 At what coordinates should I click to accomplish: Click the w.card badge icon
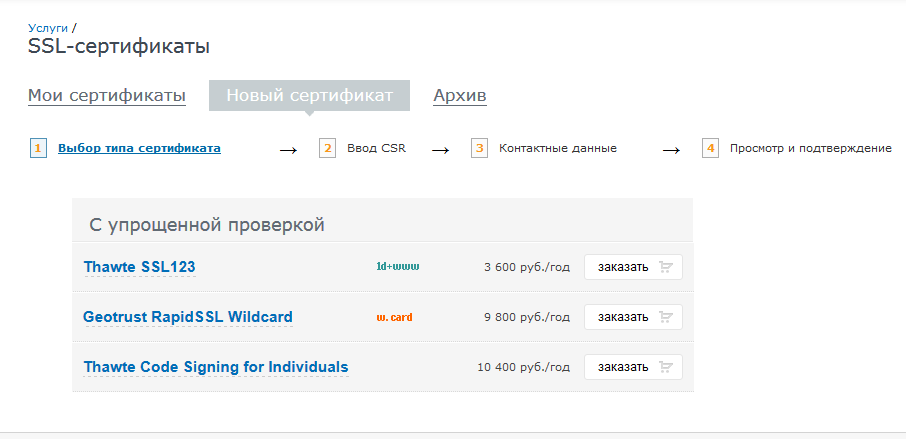click(395, 317)
